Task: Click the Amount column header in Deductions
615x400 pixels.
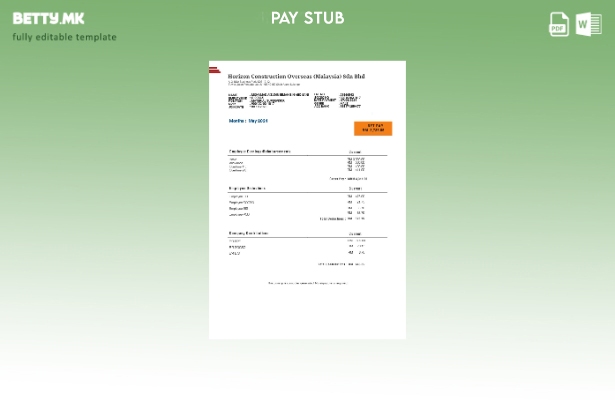Action: pos(355,188)
